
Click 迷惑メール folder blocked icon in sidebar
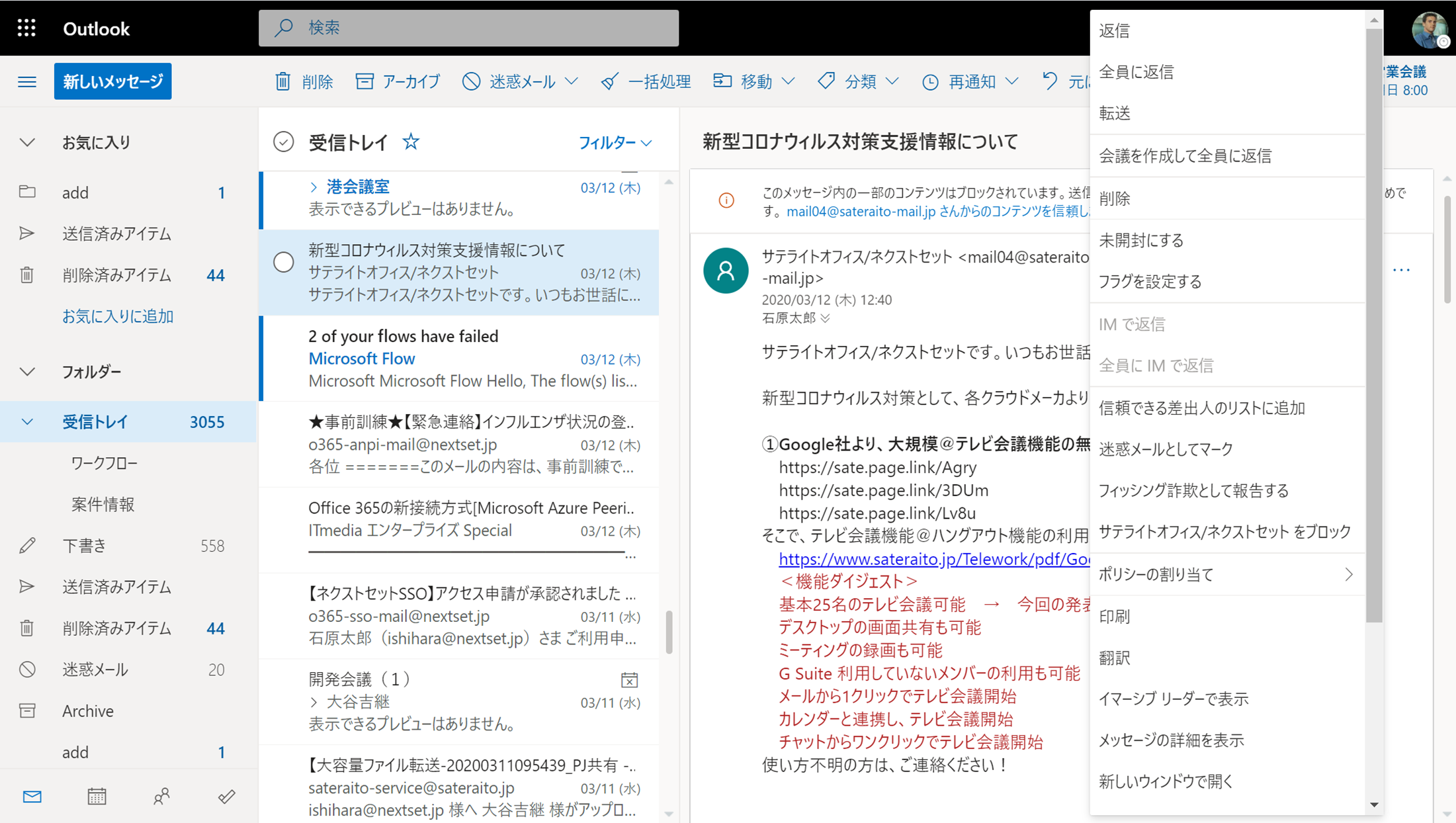27,670
